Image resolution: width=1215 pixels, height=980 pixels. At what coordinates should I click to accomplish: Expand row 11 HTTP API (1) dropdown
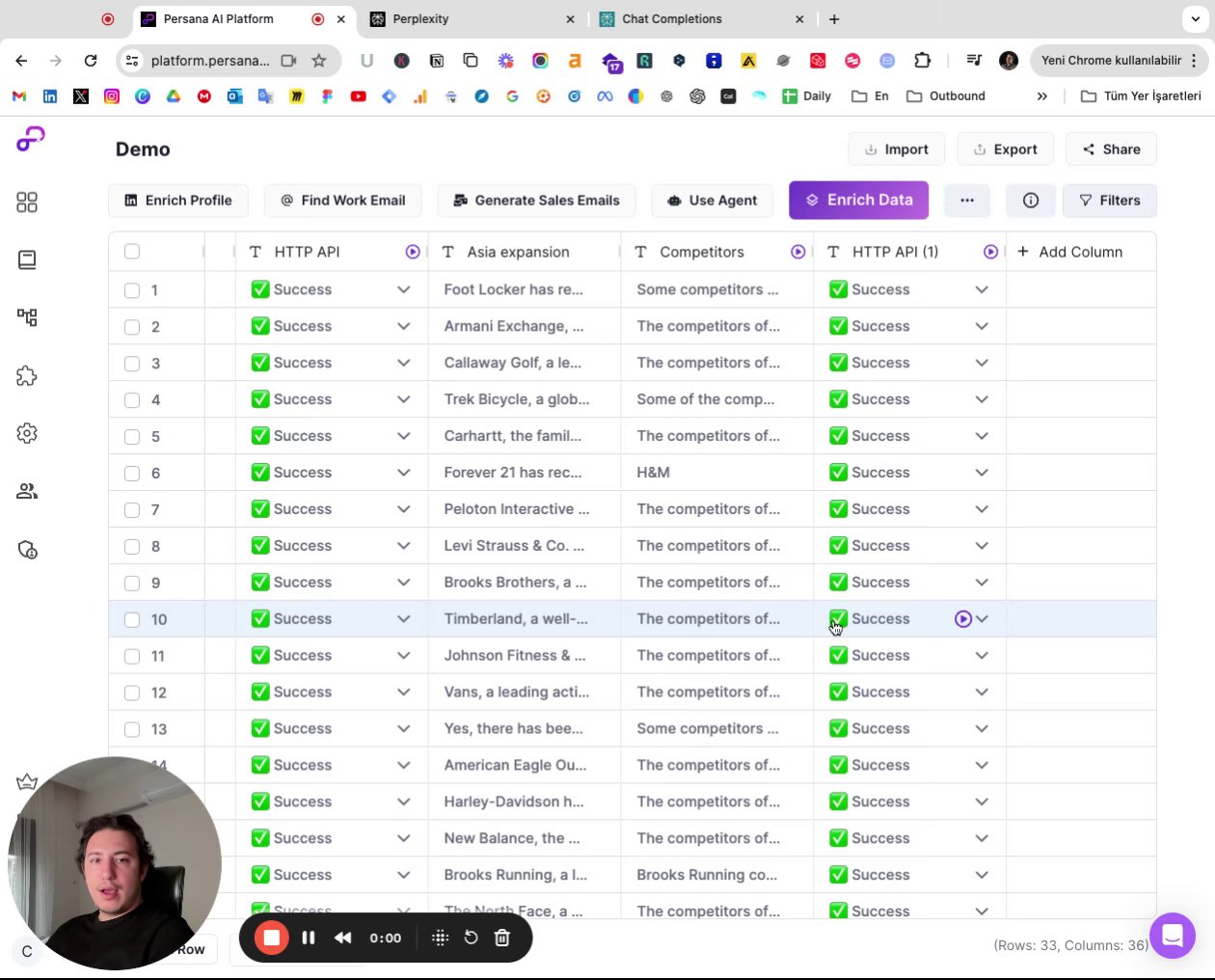pyautogui.click(x=982, y=656)
